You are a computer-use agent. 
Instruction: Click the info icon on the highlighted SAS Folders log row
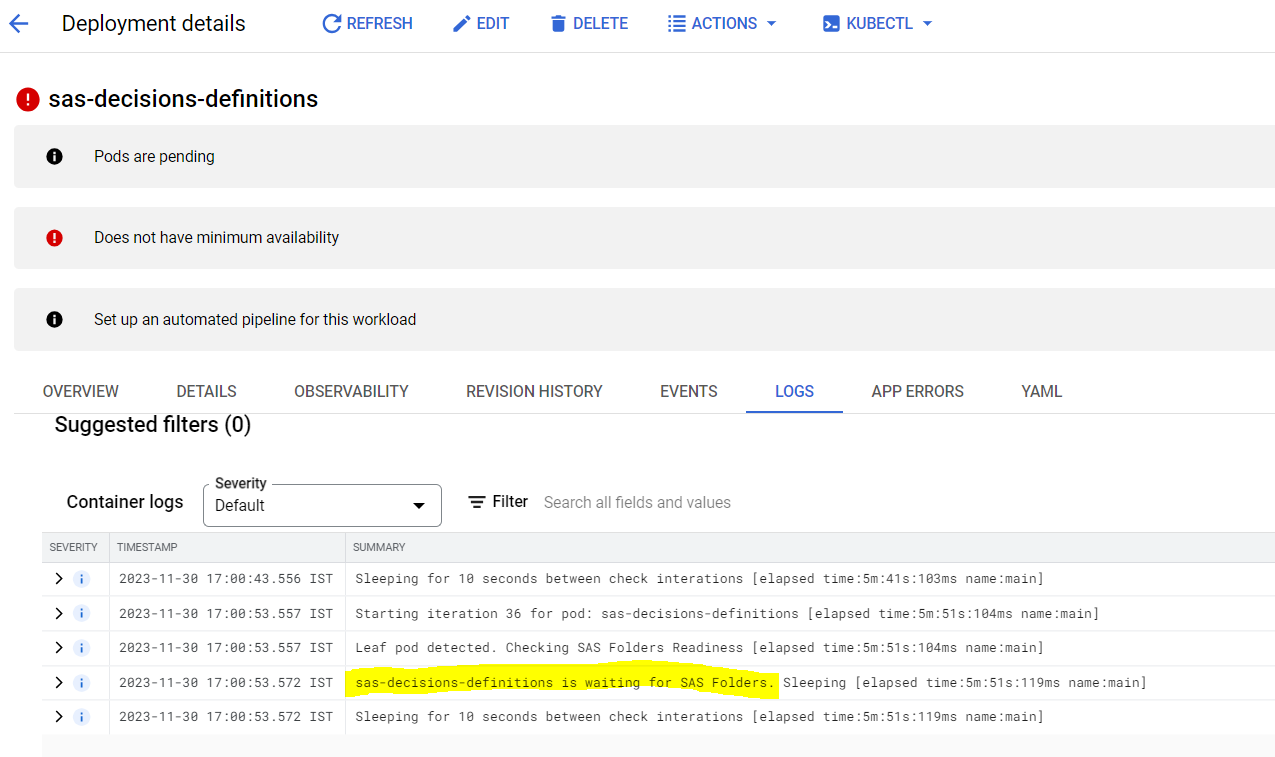click(81, 682)
